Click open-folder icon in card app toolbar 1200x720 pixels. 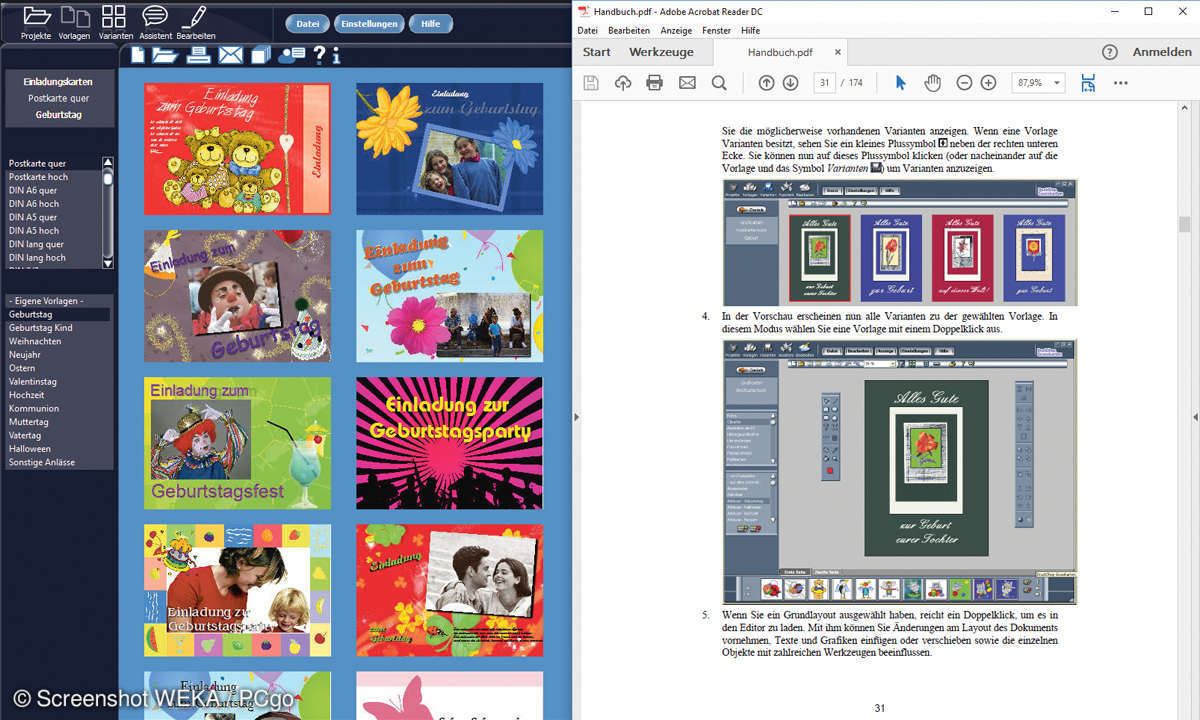point(164,56)
